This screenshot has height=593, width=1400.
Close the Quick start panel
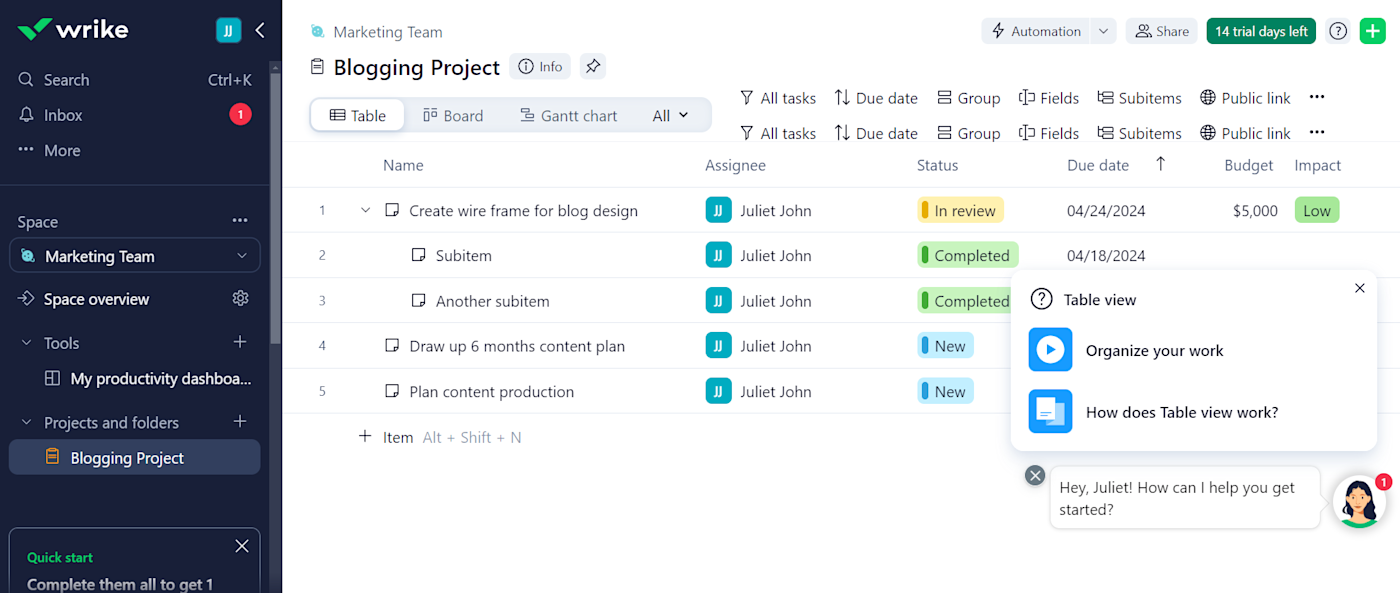242,546
